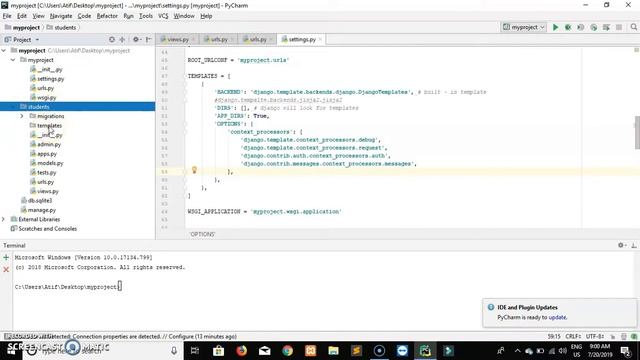Switch to the settings.py editor tab
The height and width of the screenshot is (360, 640).
click(302, 40)
